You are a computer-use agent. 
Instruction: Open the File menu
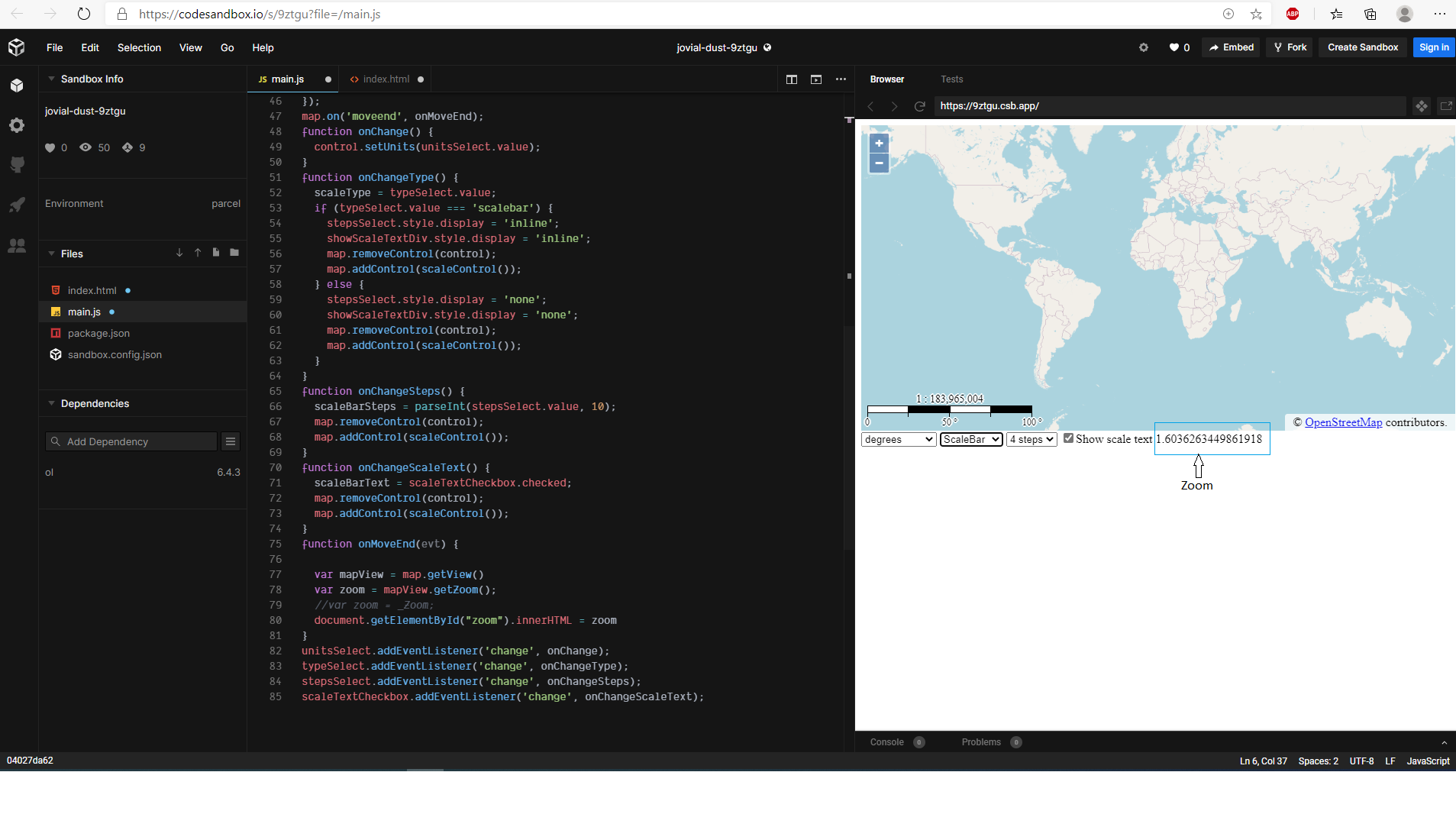tap(54, 47)
